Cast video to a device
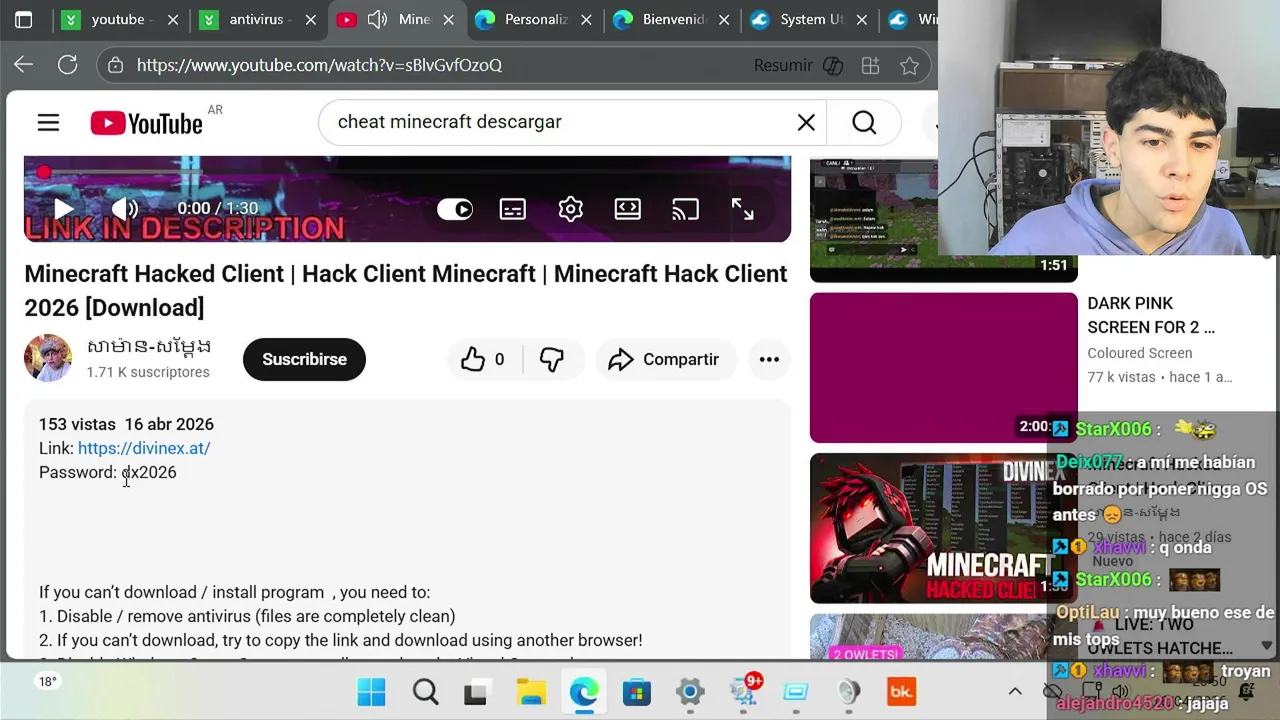The image size is (1280, 720). point(685,209)
